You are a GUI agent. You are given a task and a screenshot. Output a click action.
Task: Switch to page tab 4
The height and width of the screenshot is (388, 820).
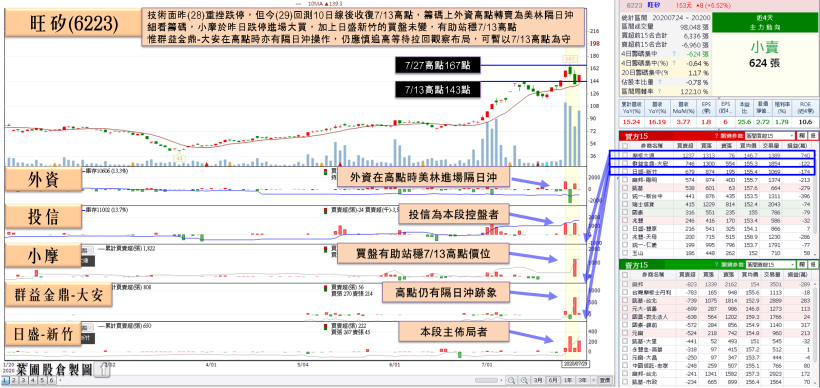click(32, 381)
